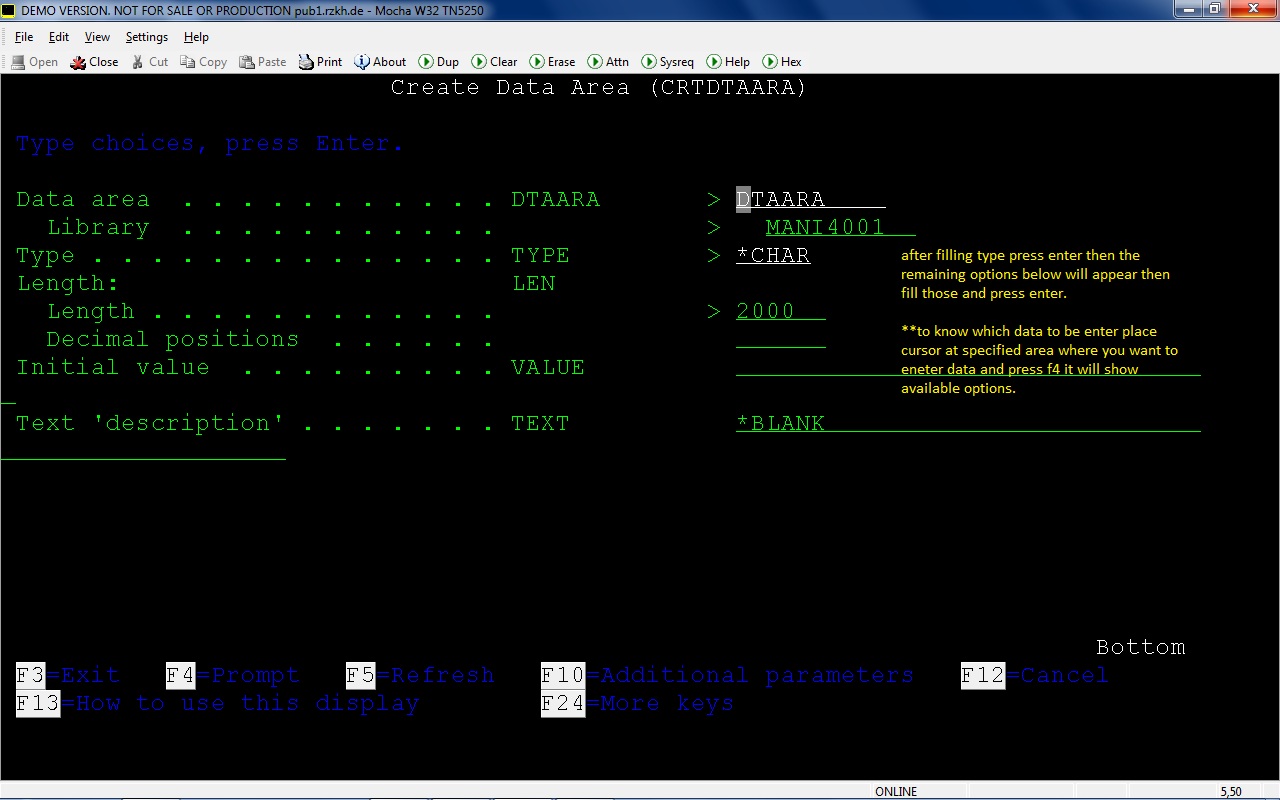Send the Dup key
This screenshot has height=800, width=1280.
pos(438,61)
